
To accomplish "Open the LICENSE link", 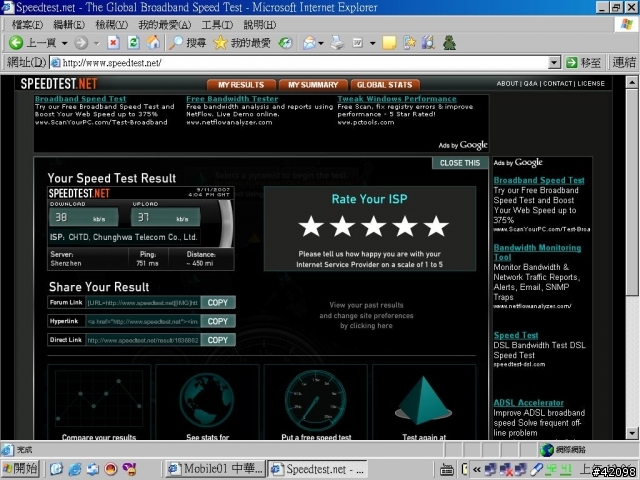I will (591, 83).
